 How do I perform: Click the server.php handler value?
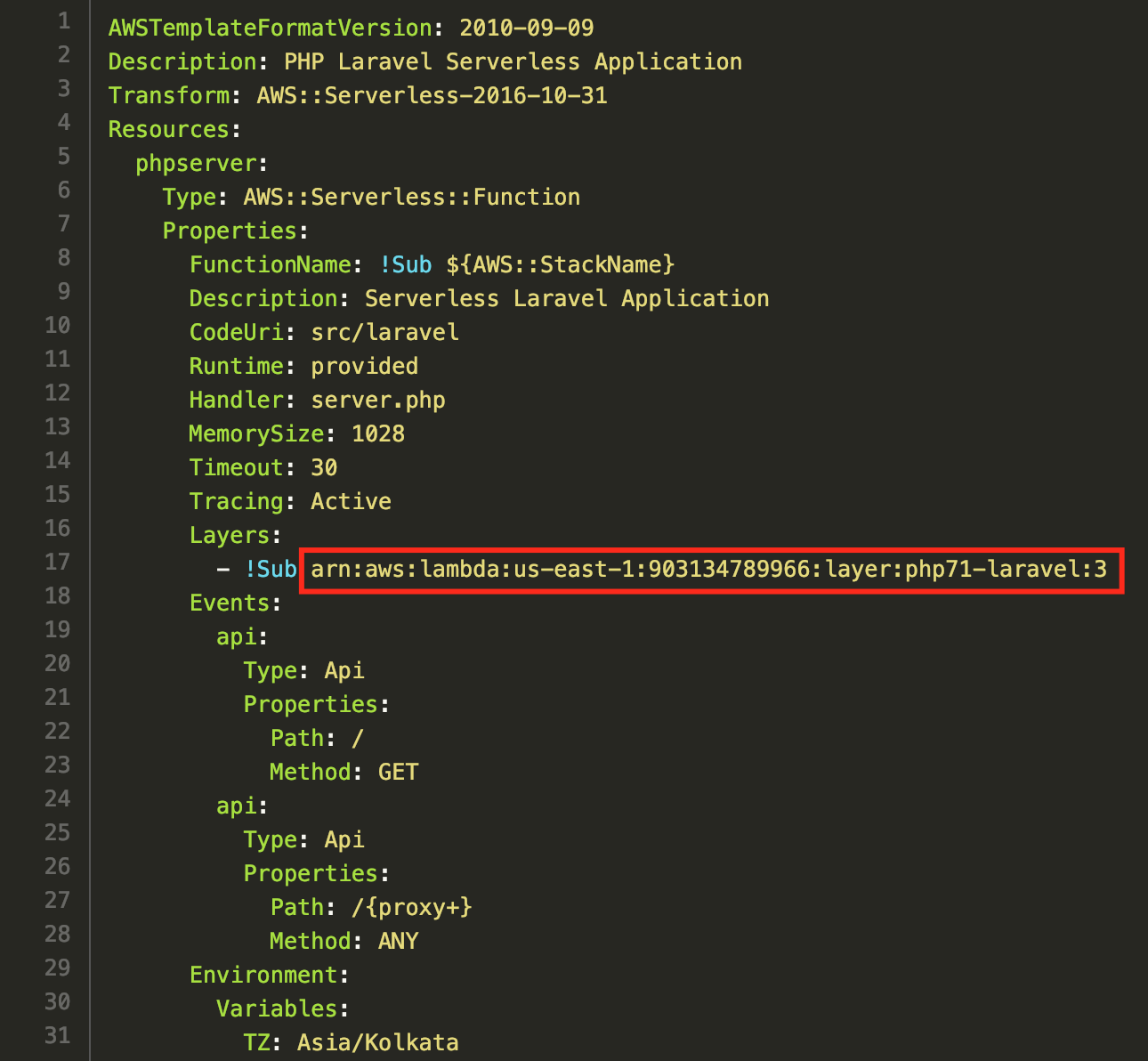click(378, 400)
